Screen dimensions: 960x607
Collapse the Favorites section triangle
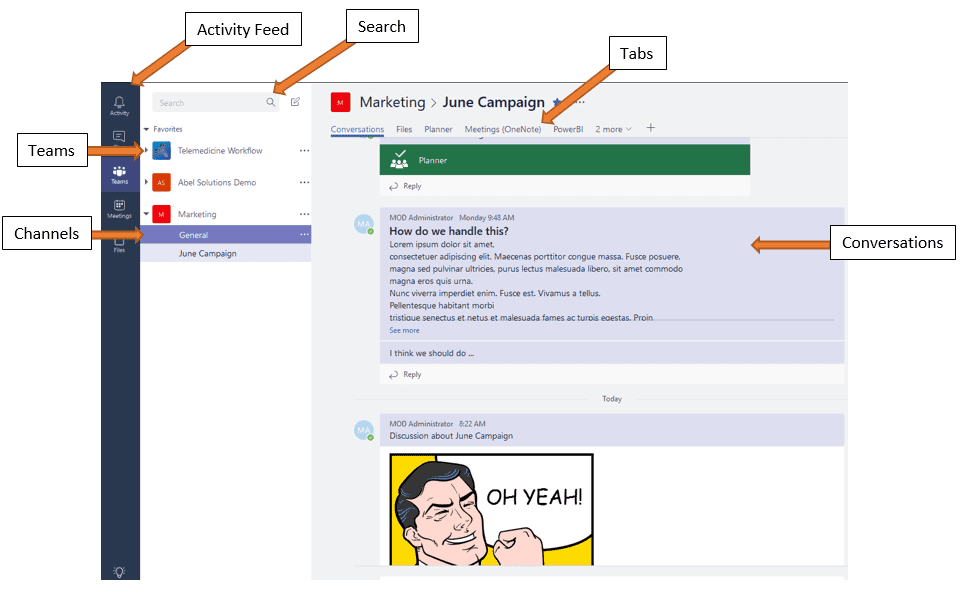click(x=146, y=129)
